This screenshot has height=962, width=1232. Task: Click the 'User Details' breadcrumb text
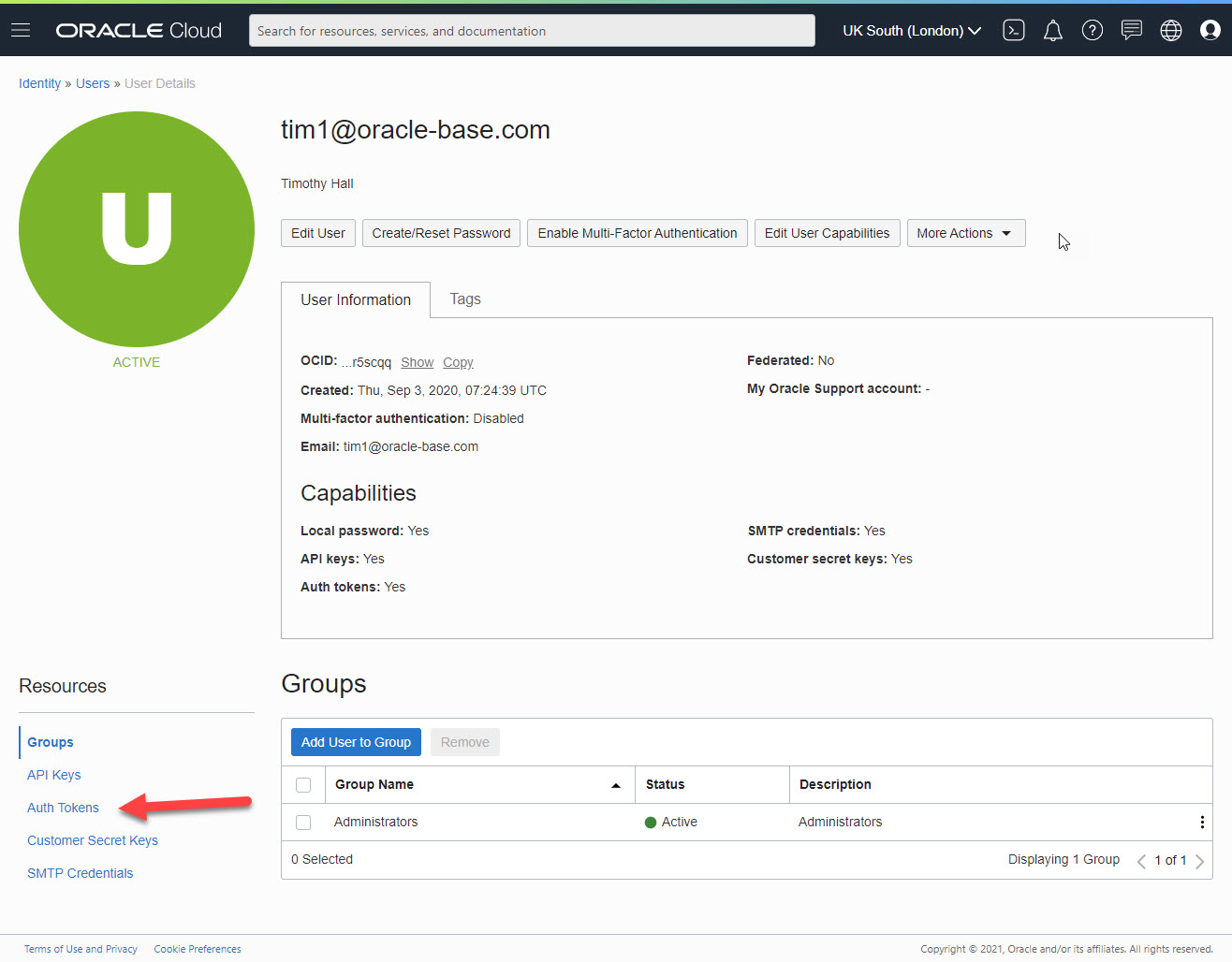coord(160,83)
